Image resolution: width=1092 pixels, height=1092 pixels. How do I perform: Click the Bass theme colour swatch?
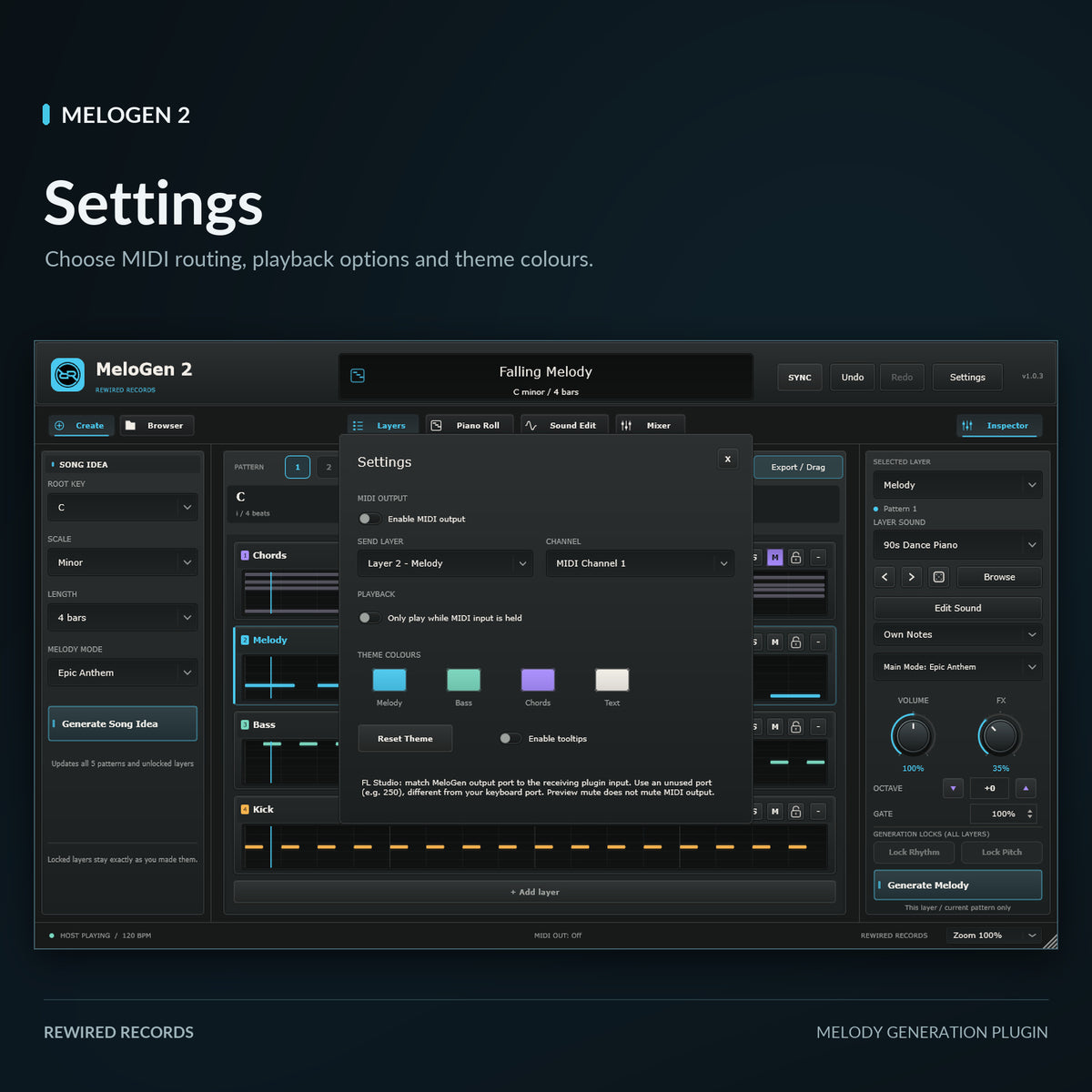pyautogui.click(x=463, y=680)
